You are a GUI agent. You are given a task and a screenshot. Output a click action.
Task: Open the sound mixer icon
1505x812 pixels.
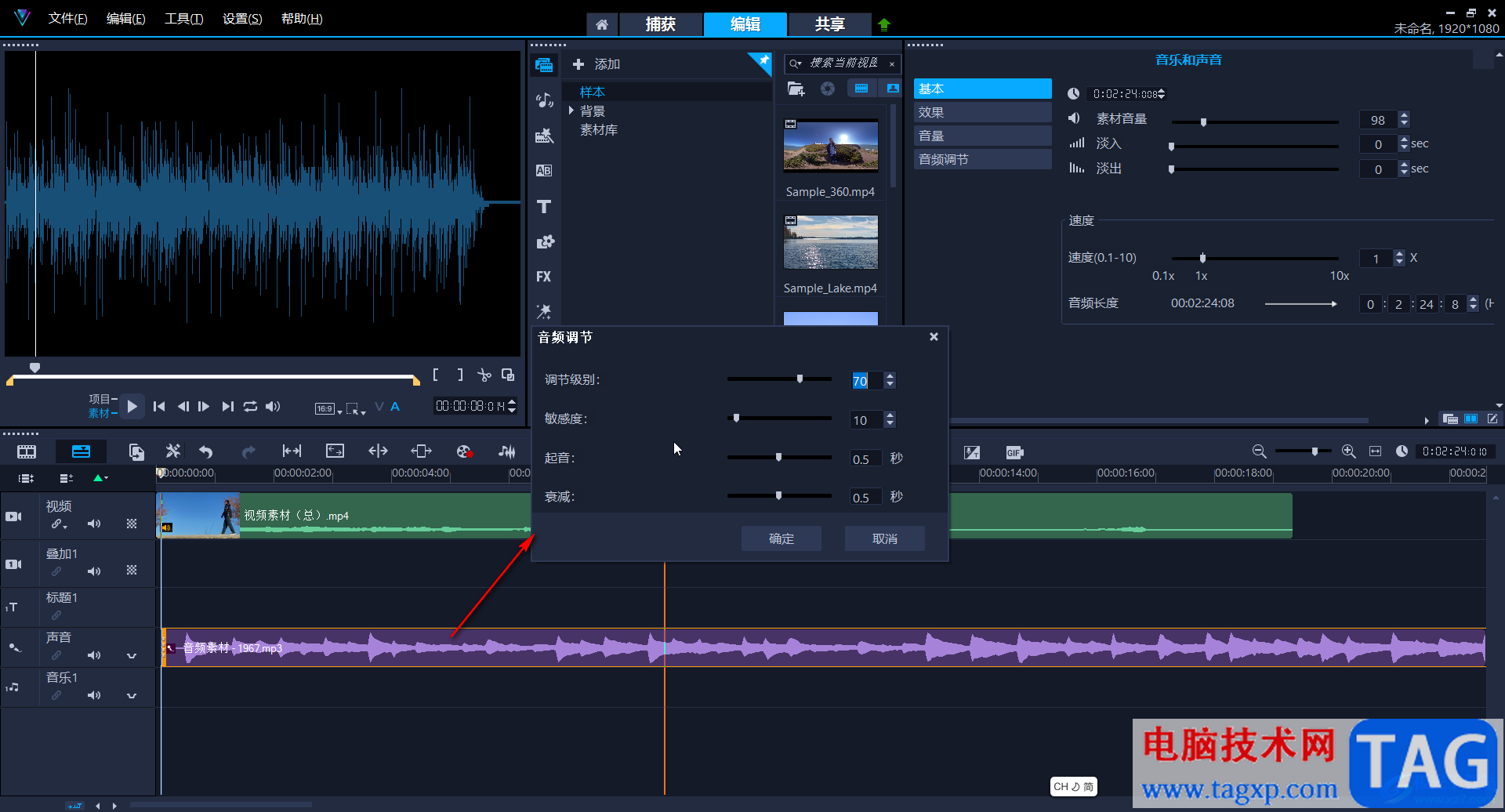(507, 451)
